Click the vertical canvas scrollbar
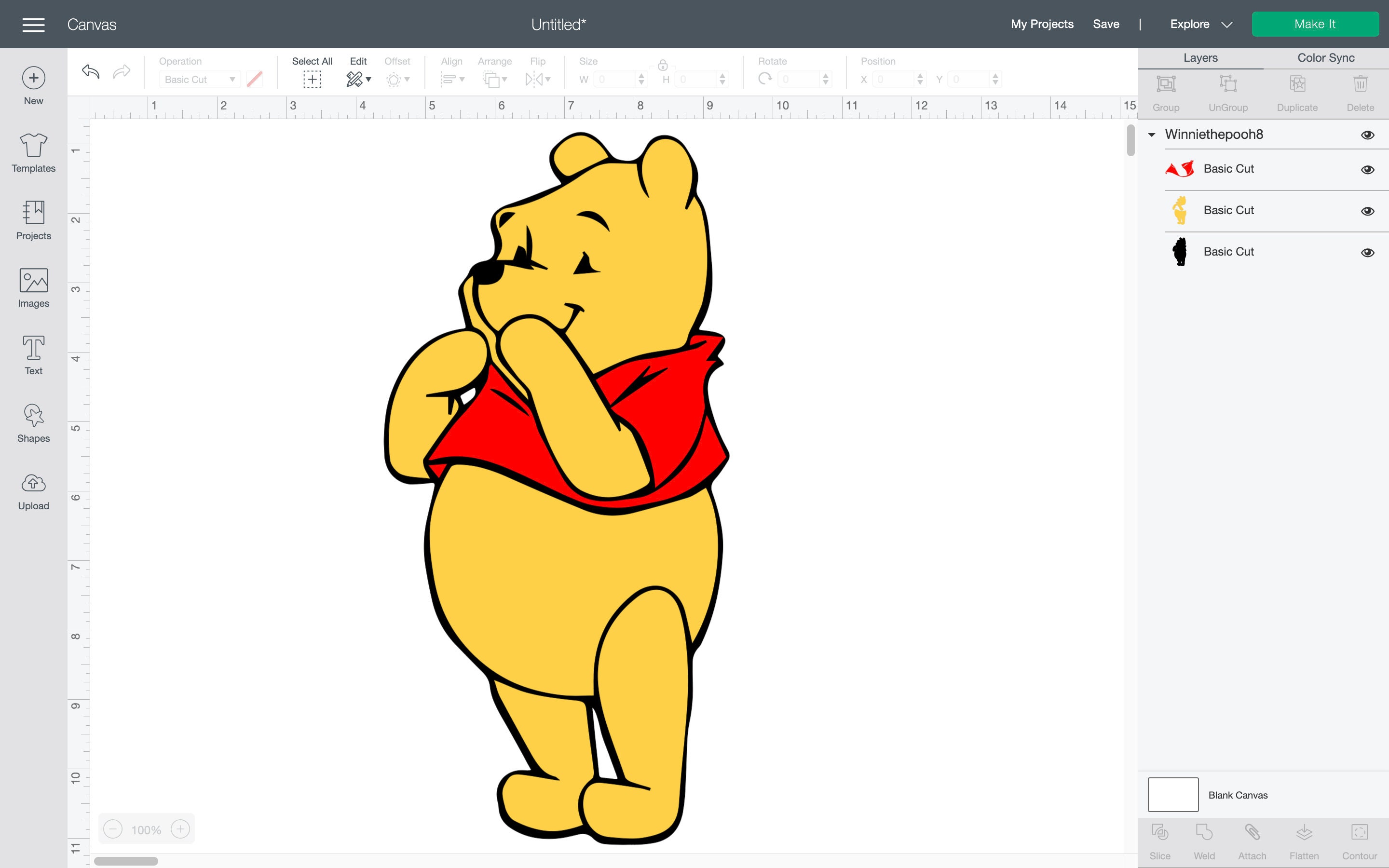This screenshot has width=1389, height=868. click(1130, 141)
